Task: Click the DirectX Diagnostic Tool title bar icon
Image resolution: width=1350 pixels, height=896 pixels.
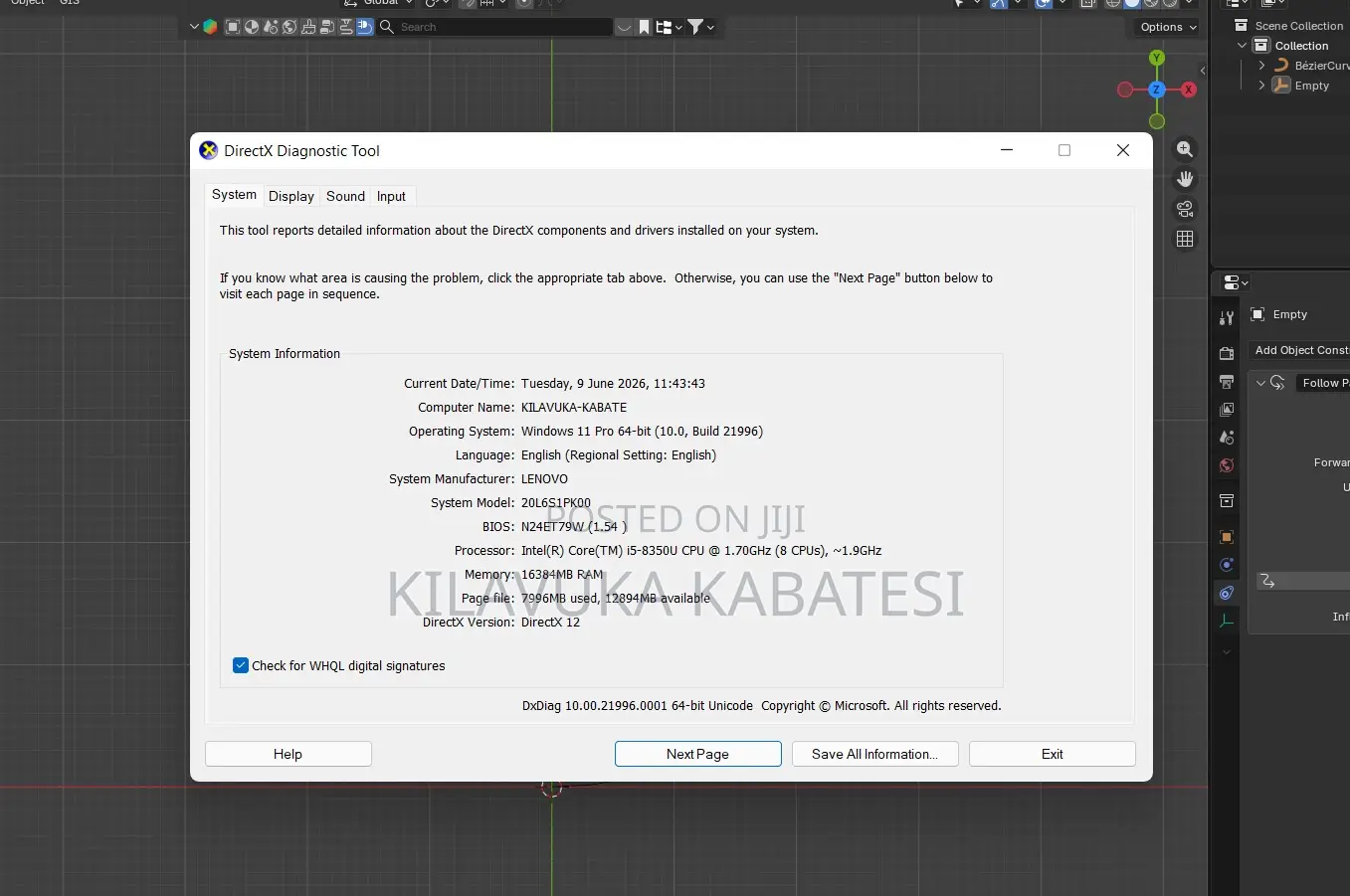Action: click(x=208, y=150)
